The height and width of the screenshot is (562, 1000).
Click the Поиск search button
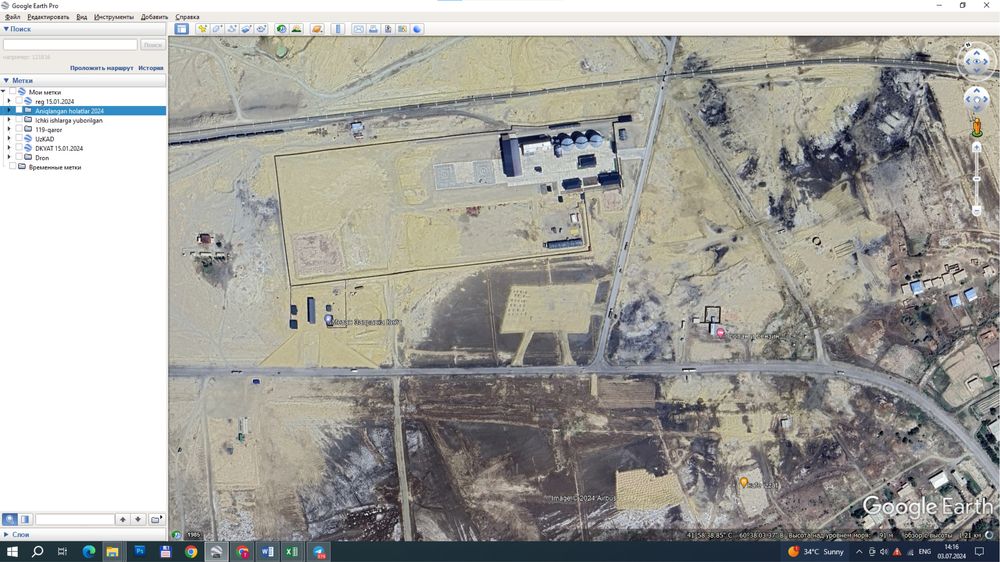152,45
